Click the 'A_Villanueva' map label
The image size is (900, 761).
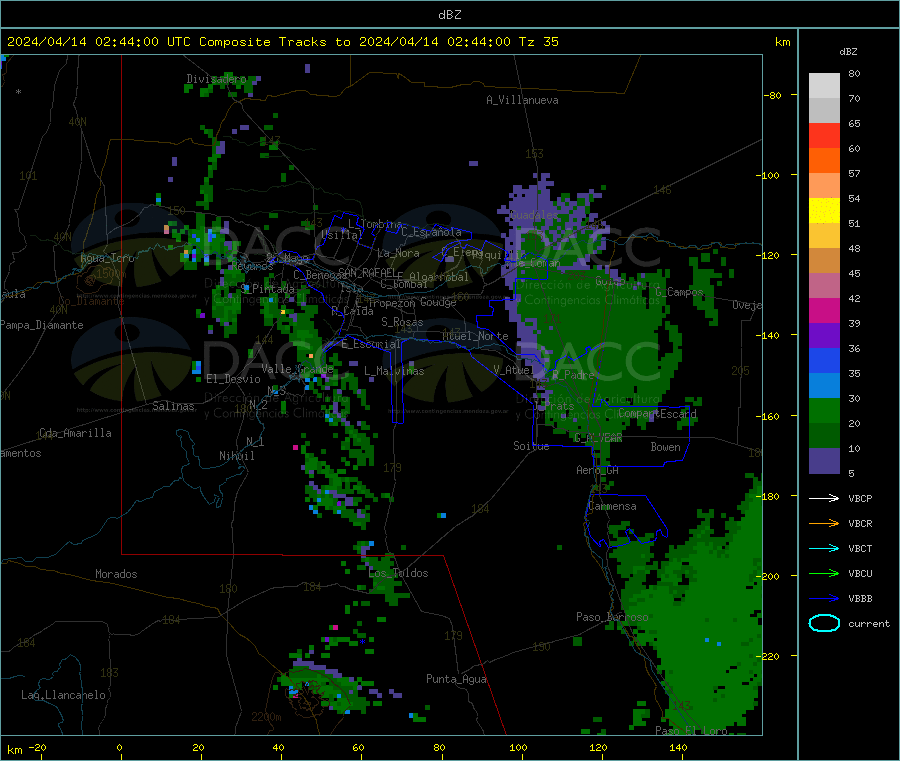[x=522, y=100]
